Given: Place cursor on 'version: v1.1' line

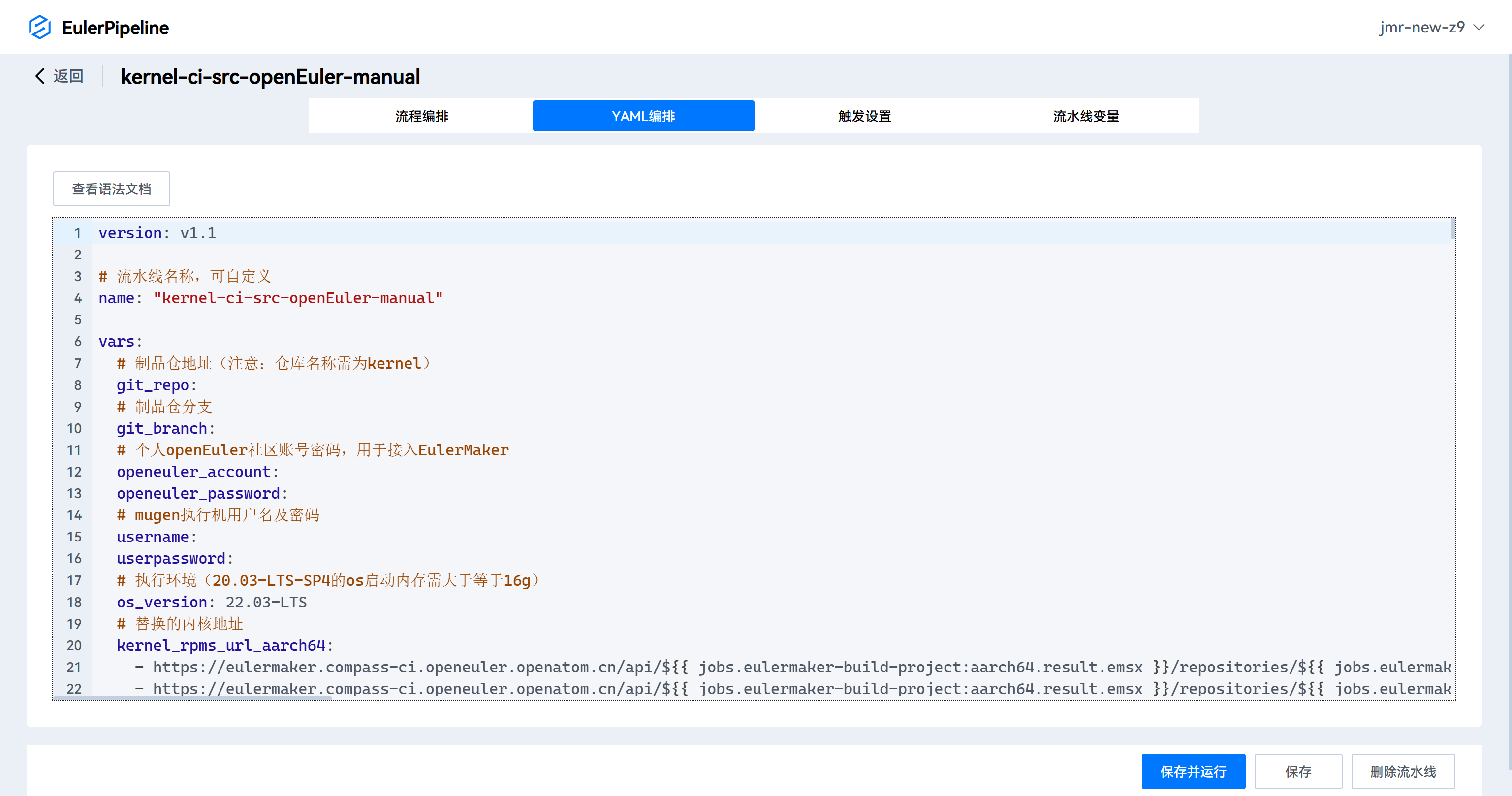Looking at the screenshot, I should pyautogui.click(x=157, y=233).
